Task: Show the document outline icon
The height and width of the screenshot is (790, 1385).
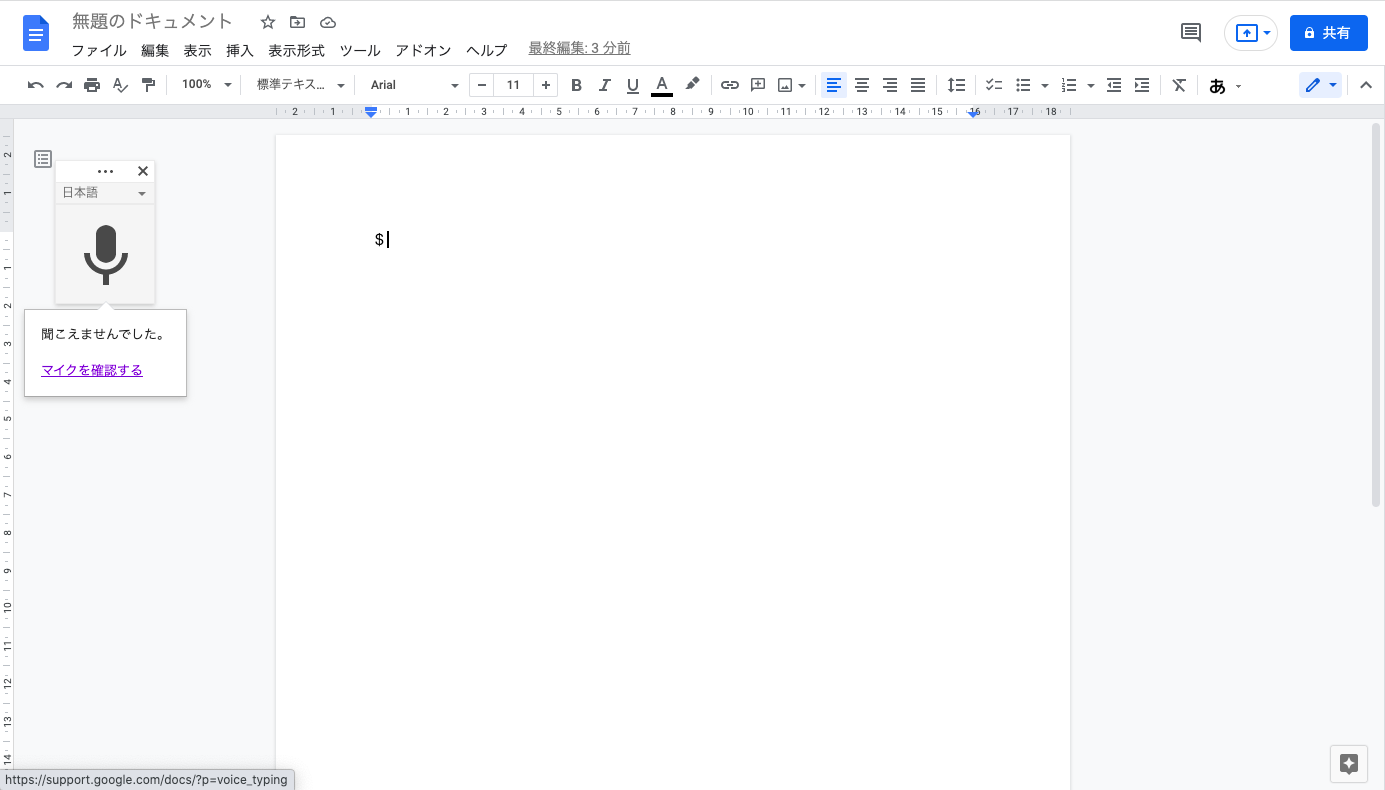Action: pos(43,158)
